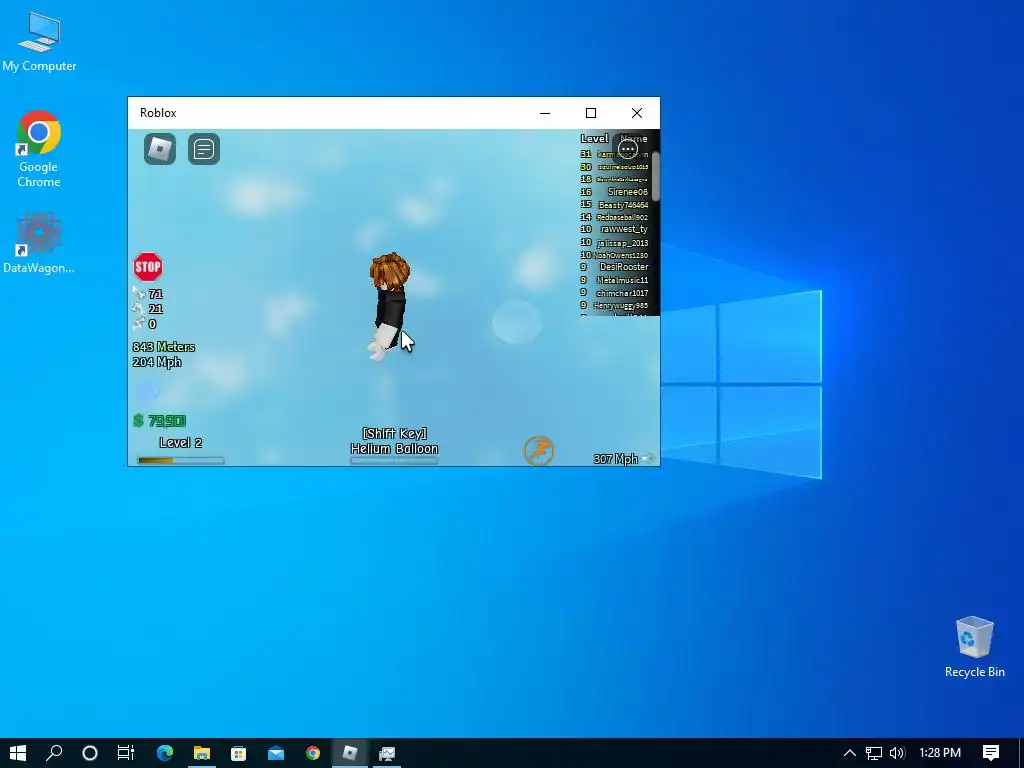The width and height of the screenshot is (1024, 768).
Task: Open taskbar Search magnifier
Action: [54, 753]
